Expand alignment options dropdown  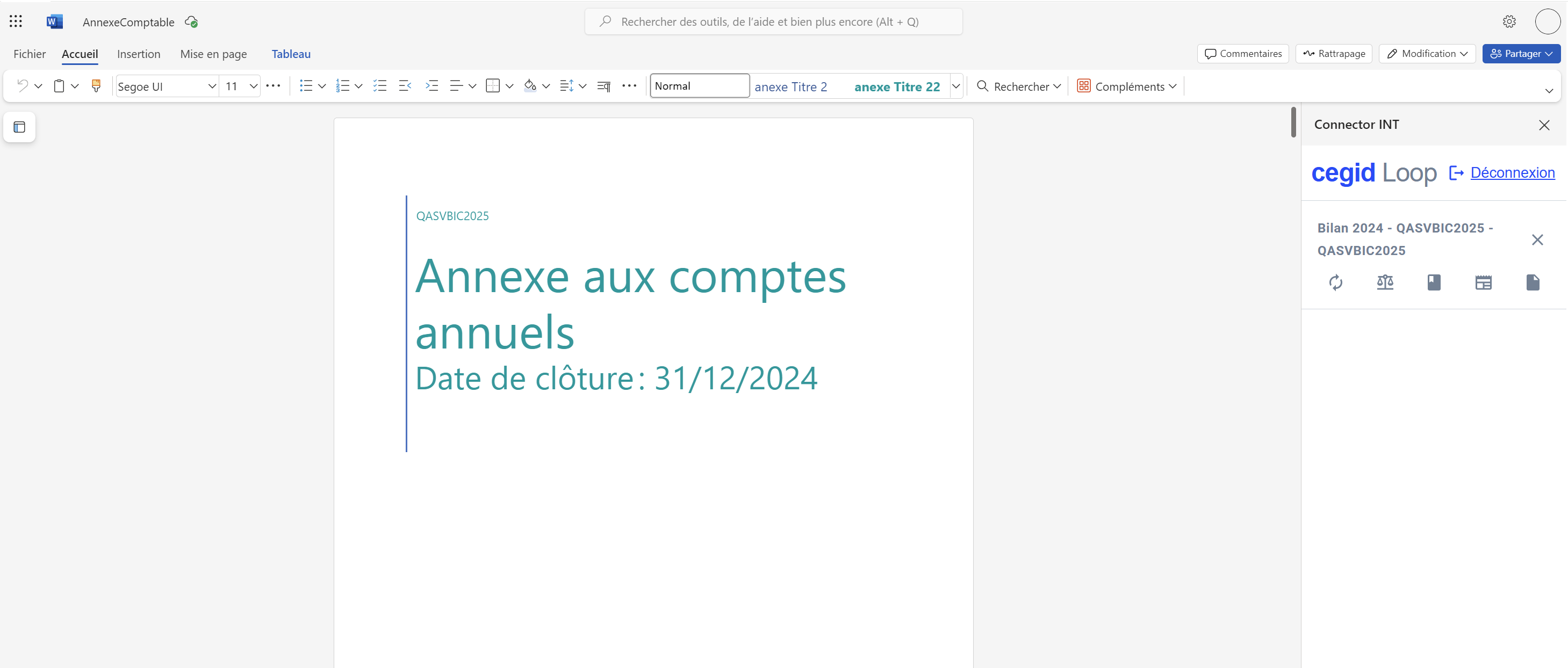[472, 86]
